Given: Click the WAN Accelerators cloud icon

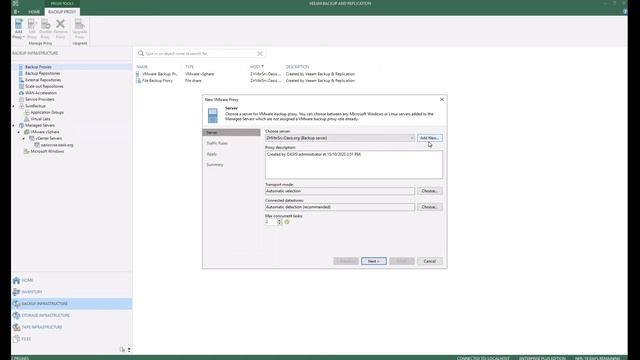Looking at the screenshot, I should tap(21, 93).
